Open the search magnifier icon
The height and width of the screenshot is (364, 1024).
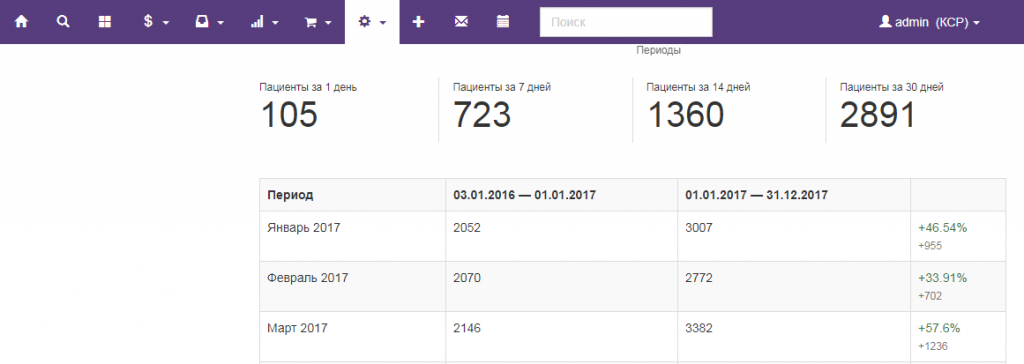(x=63, y=22)
